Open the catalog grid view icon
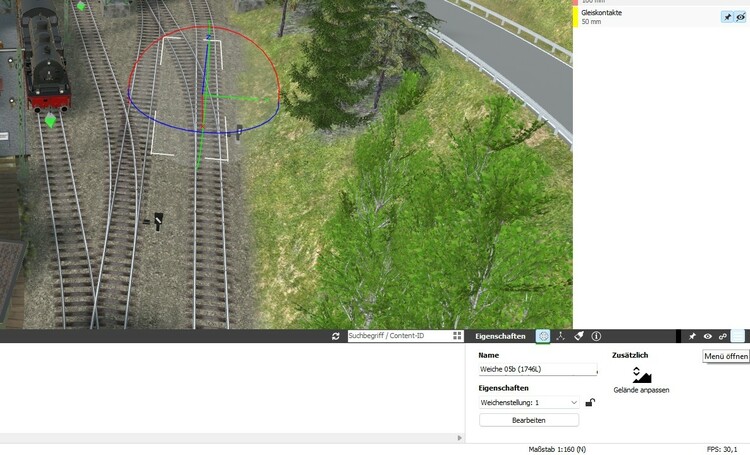750x455 pixels. click(x=457, y=336)
